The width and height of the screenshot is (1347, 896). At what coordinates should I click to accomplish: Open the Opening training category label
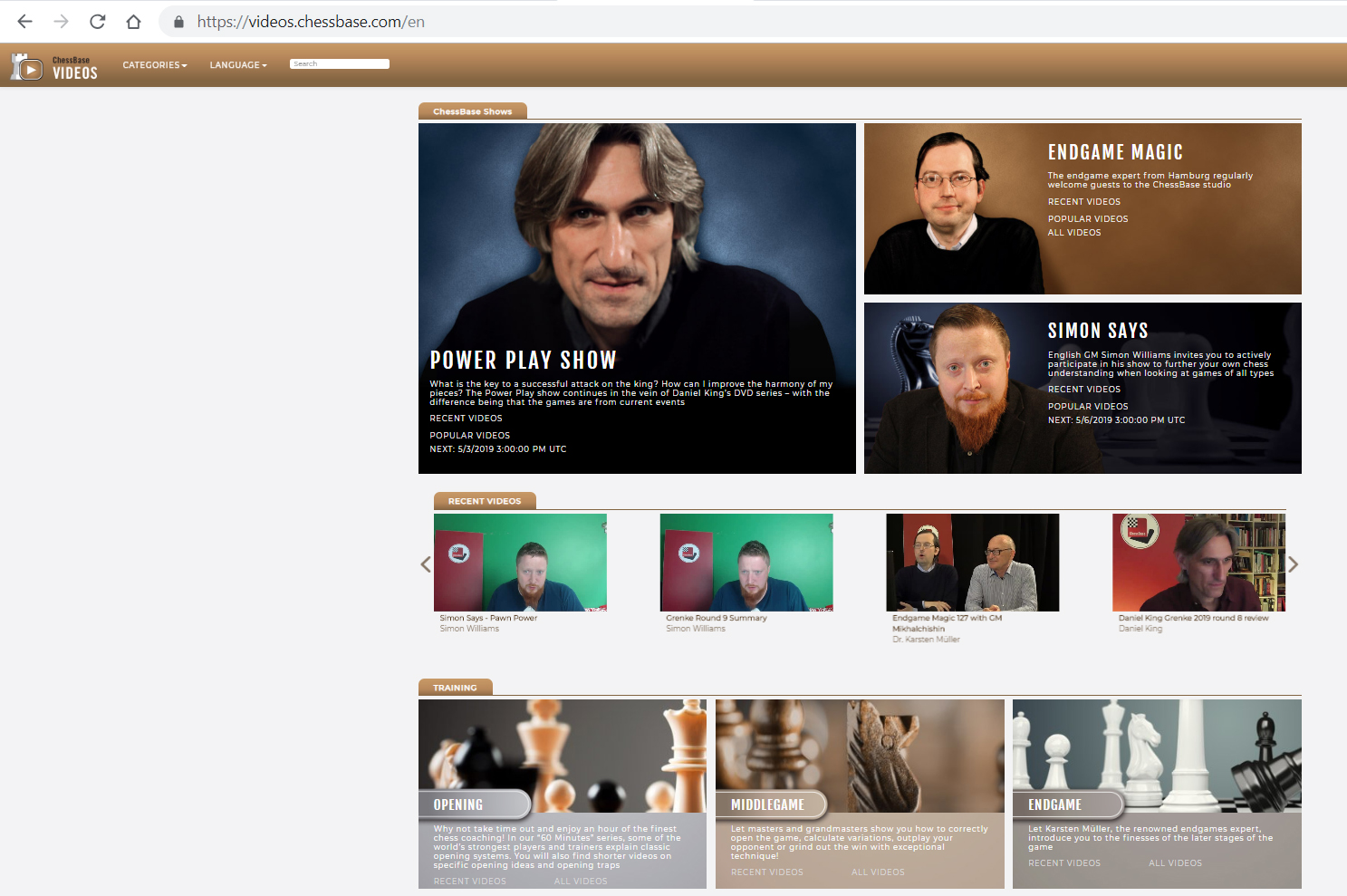coord(458,804)
